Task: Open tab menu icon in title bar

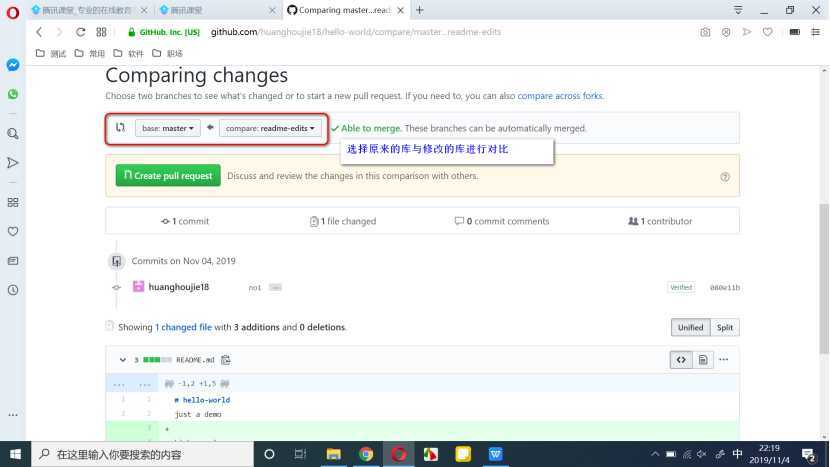Action: 738,10
